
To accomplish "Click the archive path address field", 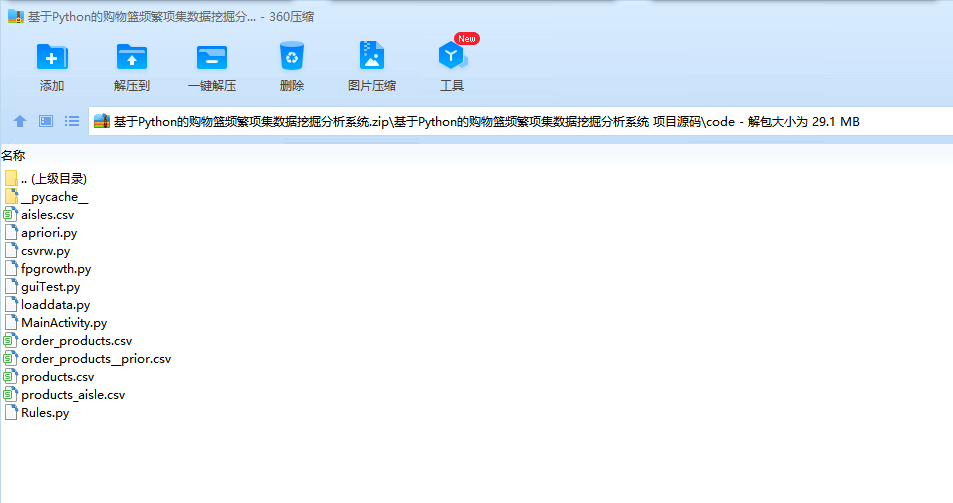I will coord(520,121).
